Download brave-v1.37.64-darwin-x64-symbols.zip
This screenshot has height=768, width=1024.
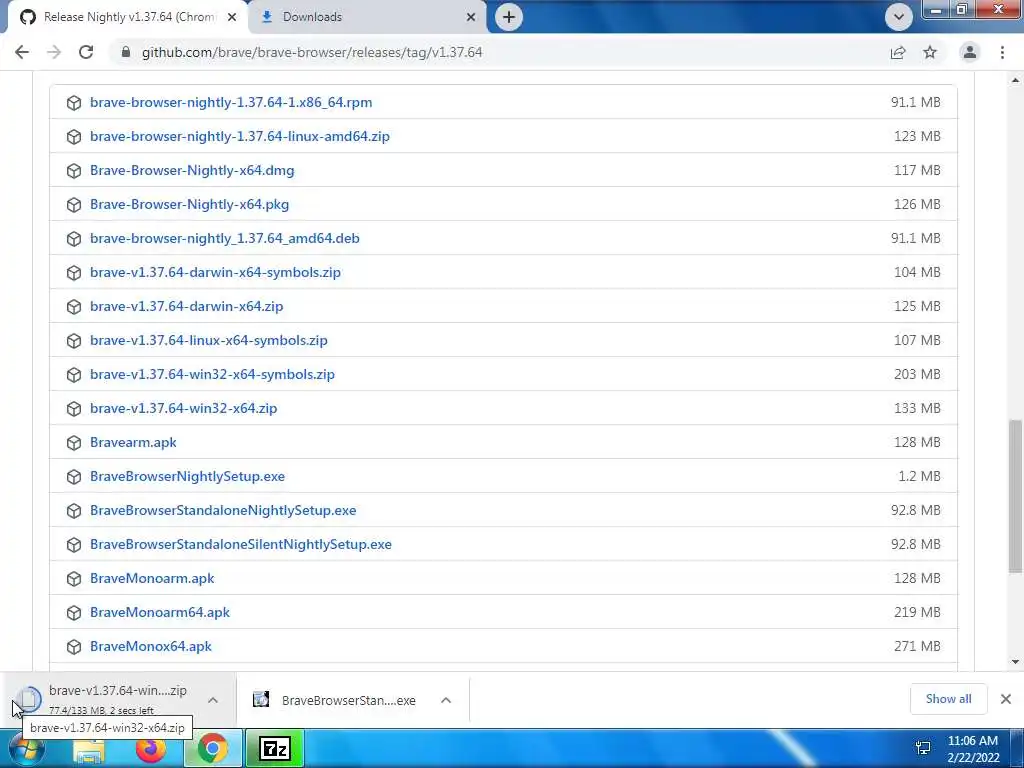pyautogui.click(x=216, y=272)
